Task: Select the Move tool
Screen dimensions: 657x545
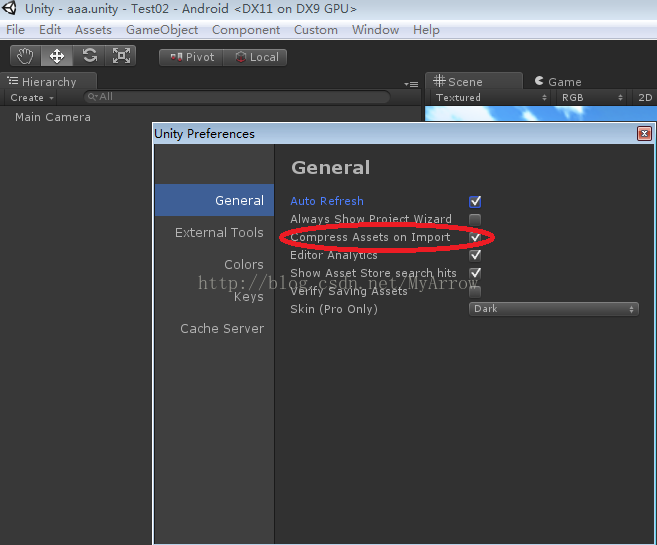Action: point(57,56)
